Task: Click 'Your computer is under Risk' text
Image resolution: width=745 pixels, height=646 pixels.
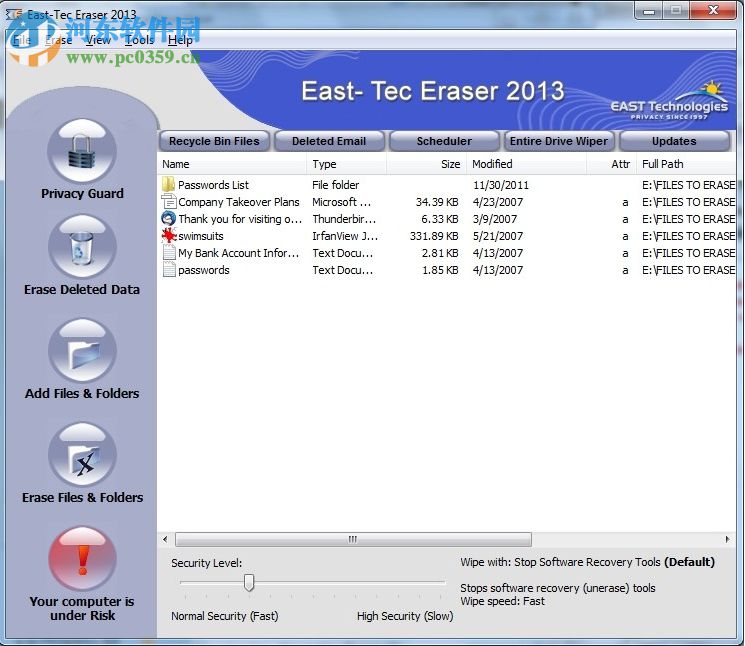Action: pos(82,608)
